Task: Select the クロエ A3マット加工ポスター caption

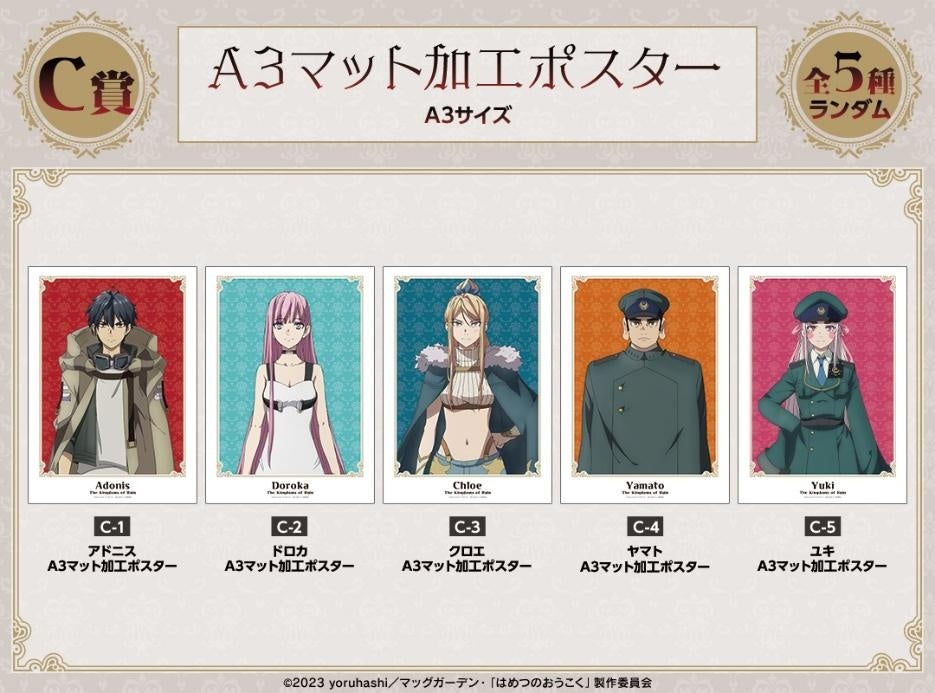Action: pyautogui.click(x=467, y=559)
